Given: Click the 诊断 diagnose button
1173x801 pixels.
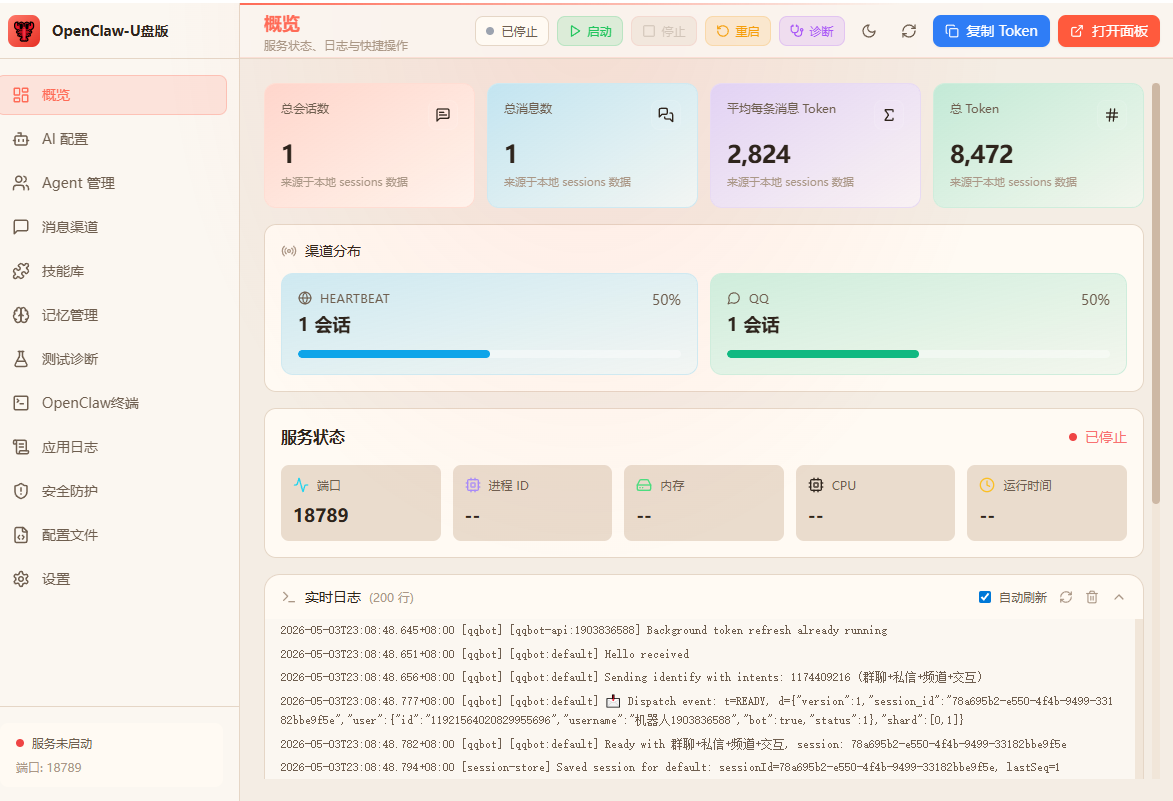Looking at the screenshot, I should pyautogui.click(x=812, y=31).
